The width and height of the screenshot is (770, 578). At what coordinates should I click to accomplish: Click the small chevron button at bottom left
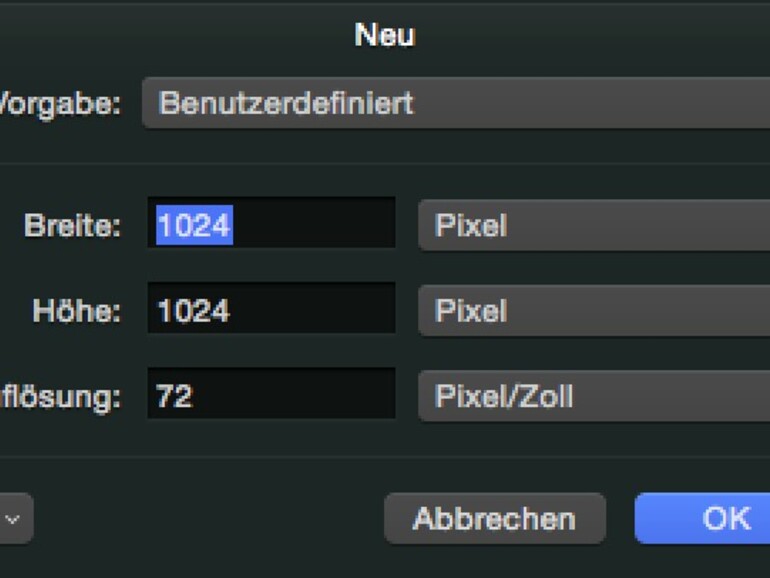click(14, 519)
